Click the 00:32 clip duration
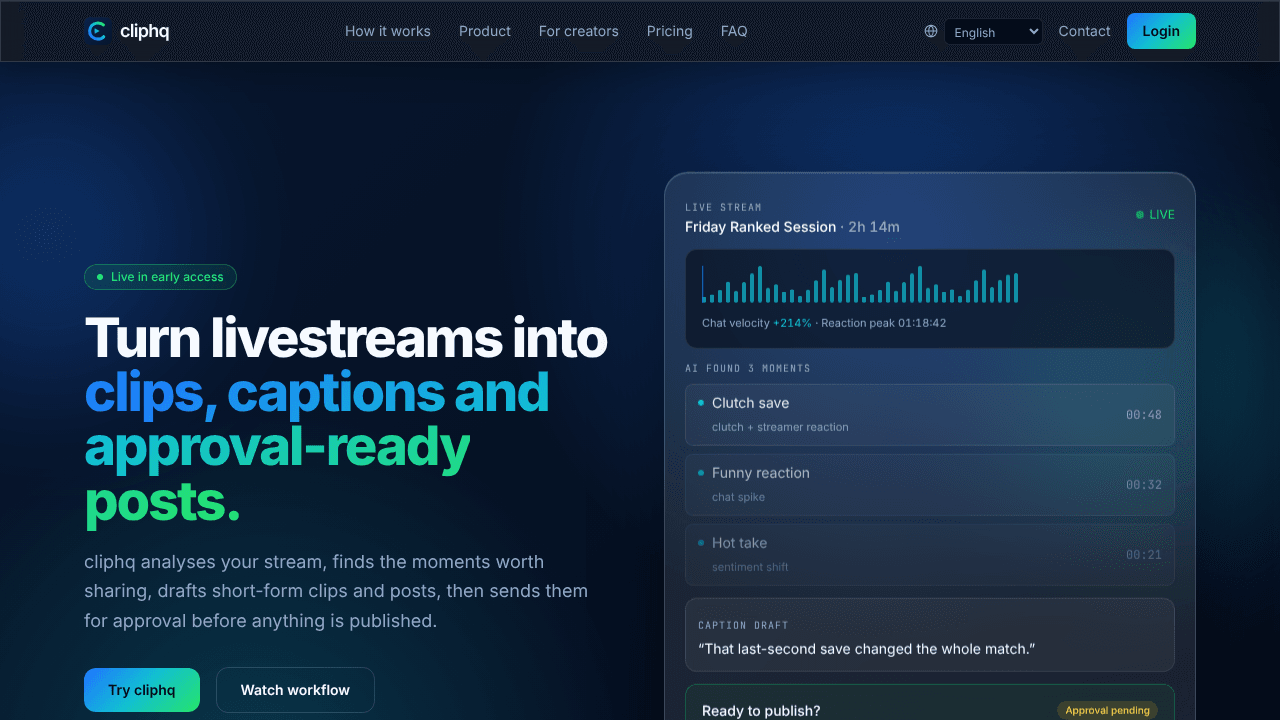Viewport: 1280px width, 720px height. [x=1144, y=484]
